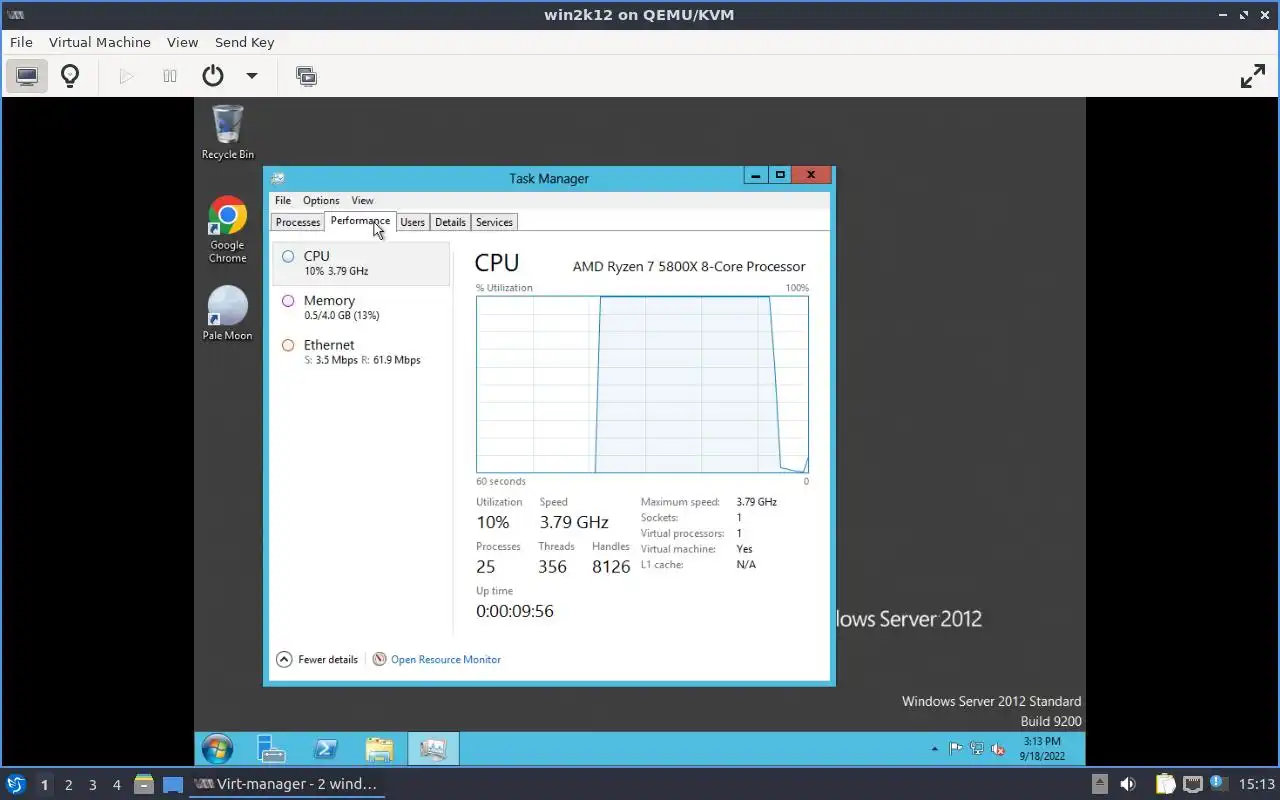Switch to the Users tab

pyautogui.click(x=412, y=222)
